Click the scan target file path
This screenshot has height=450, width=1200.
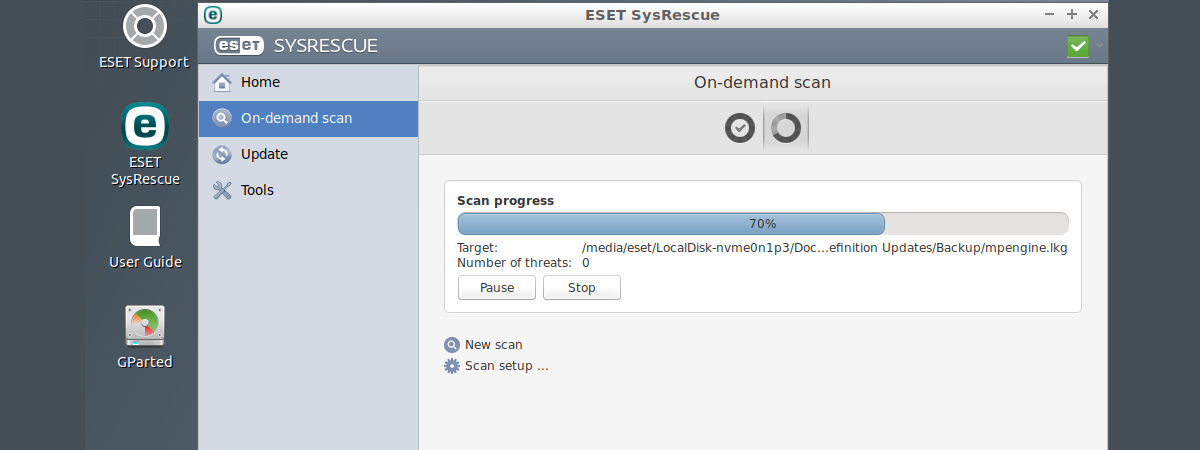(825, 248)
